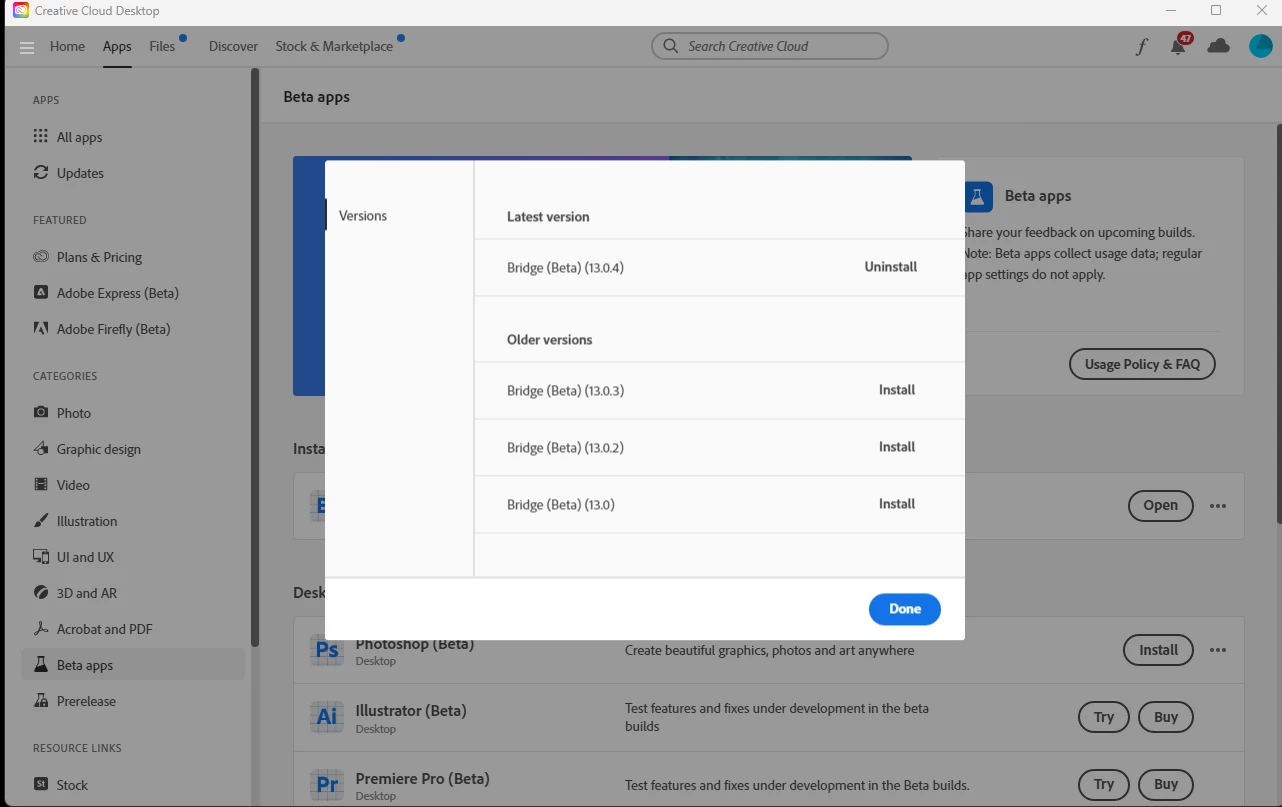Click the Adobe Firefly (Beta) icon
This screenshot has height=807, width=1282.
pyautogui.click(x=41, y=329)
